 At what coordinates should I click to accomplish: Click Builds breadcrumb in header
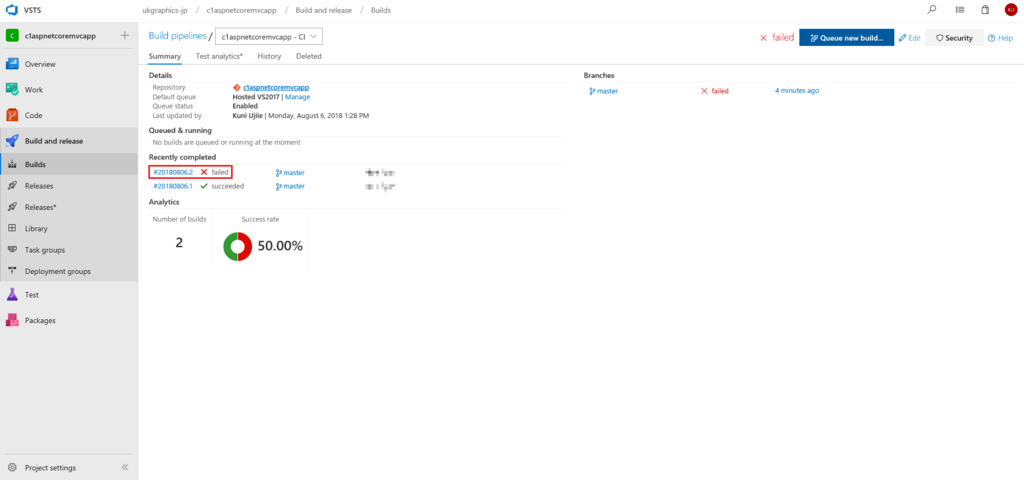pyautogui.click(x=383, y=10)
